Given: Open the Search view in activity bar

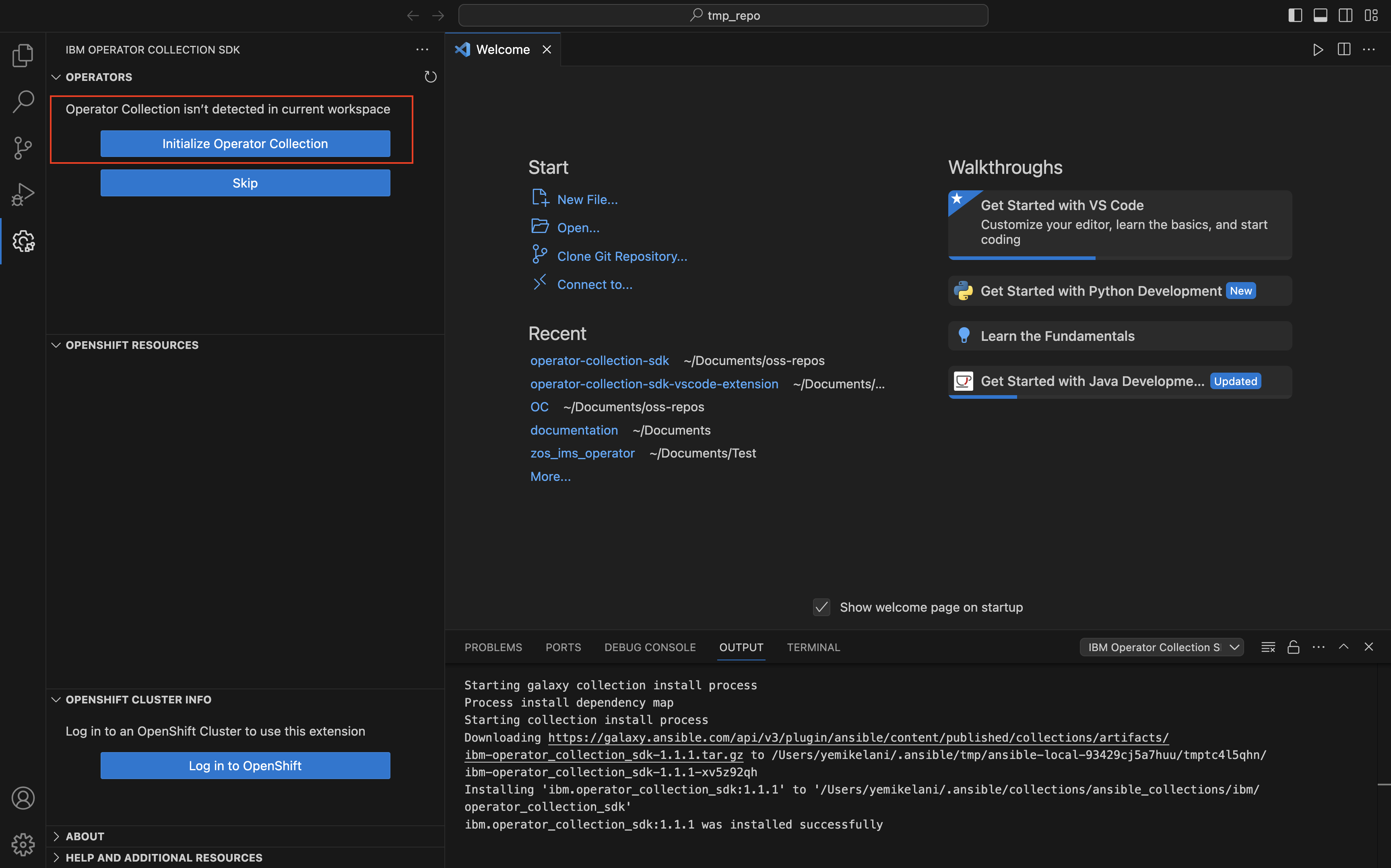Looking at the screenshot, I should point(23,101).
